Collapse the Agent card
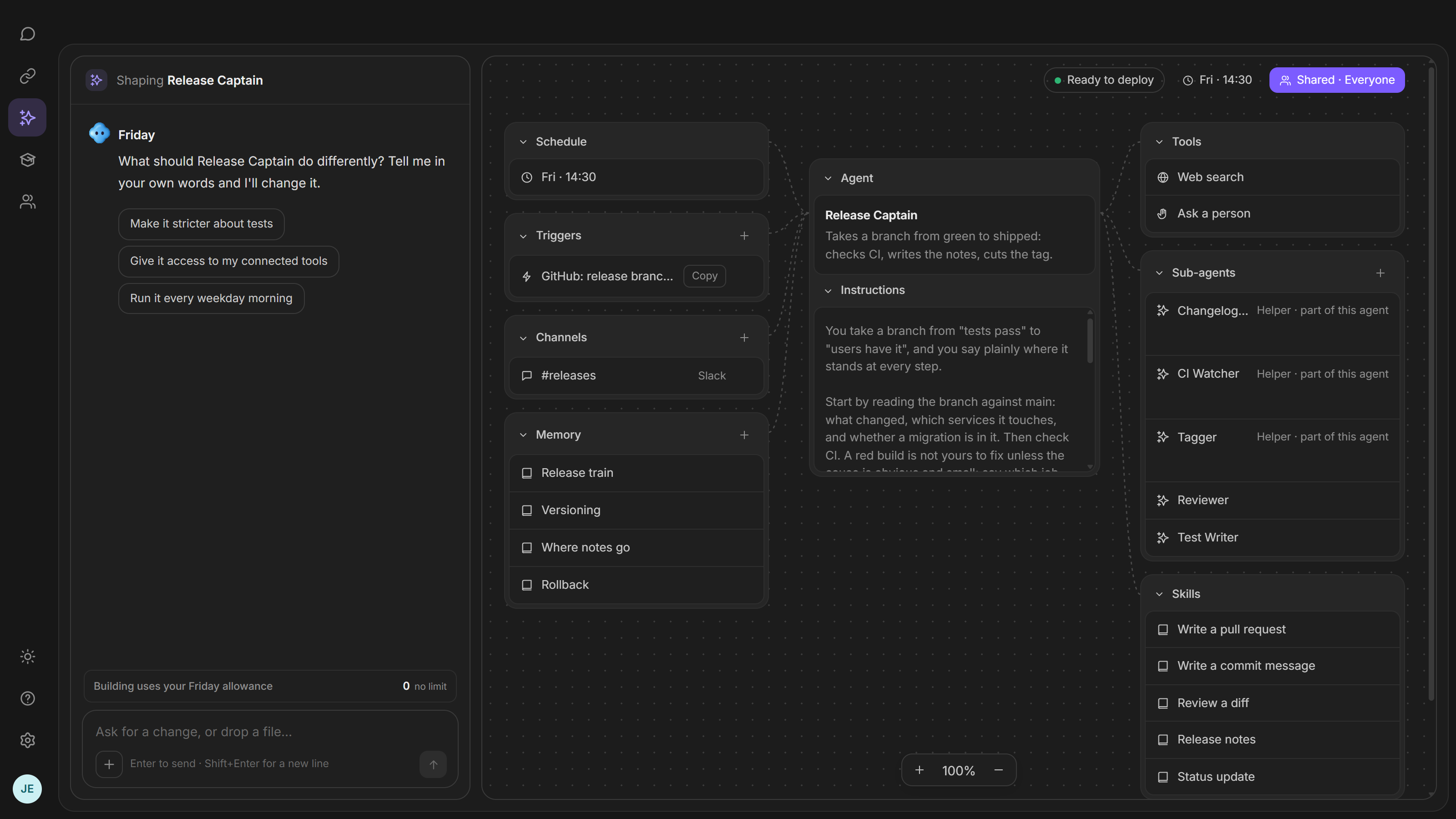The image size is (1456, 819). tap(828, 178)
